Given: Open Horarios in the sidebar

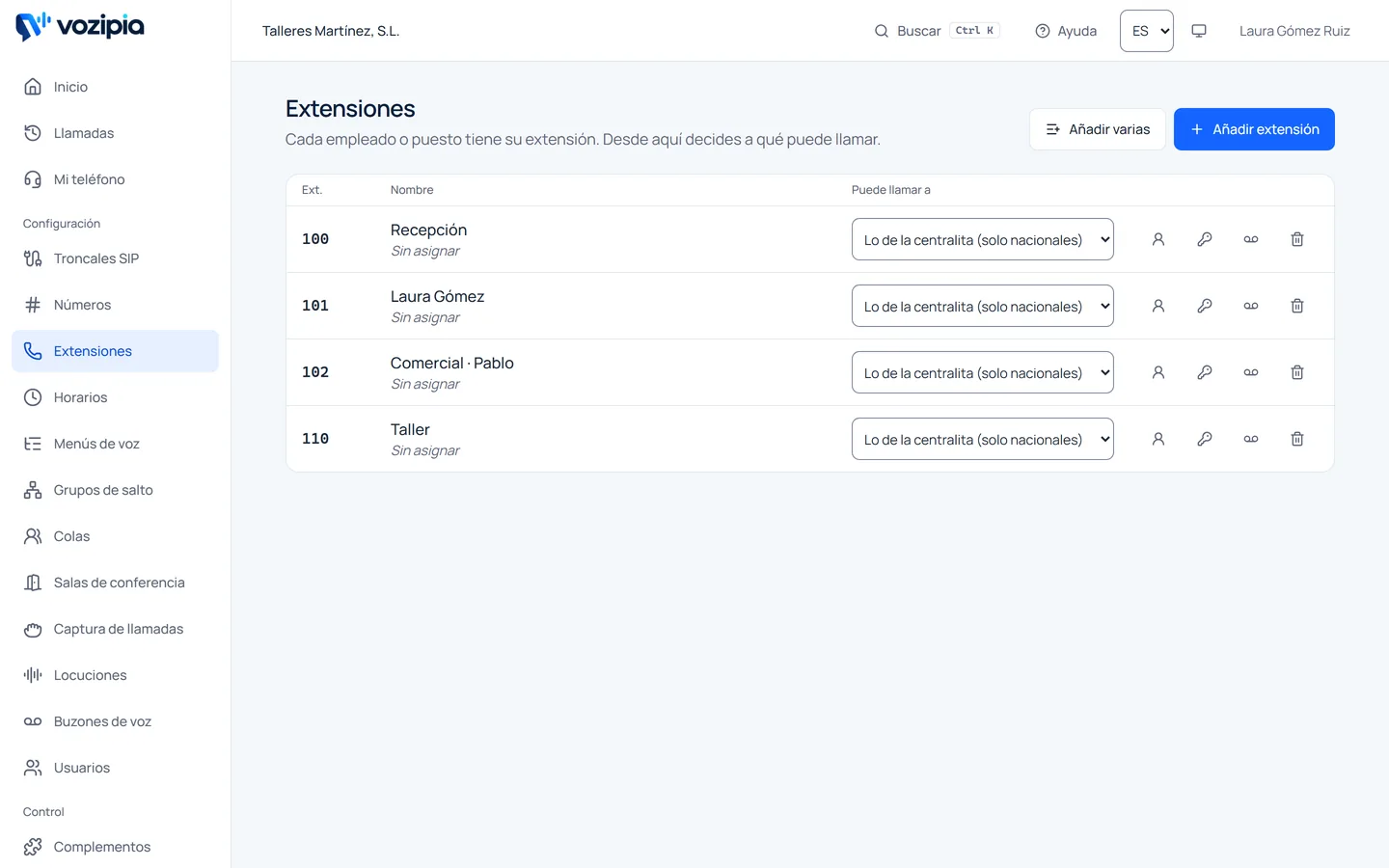Looking at the screenshot, I should point(115,397).
